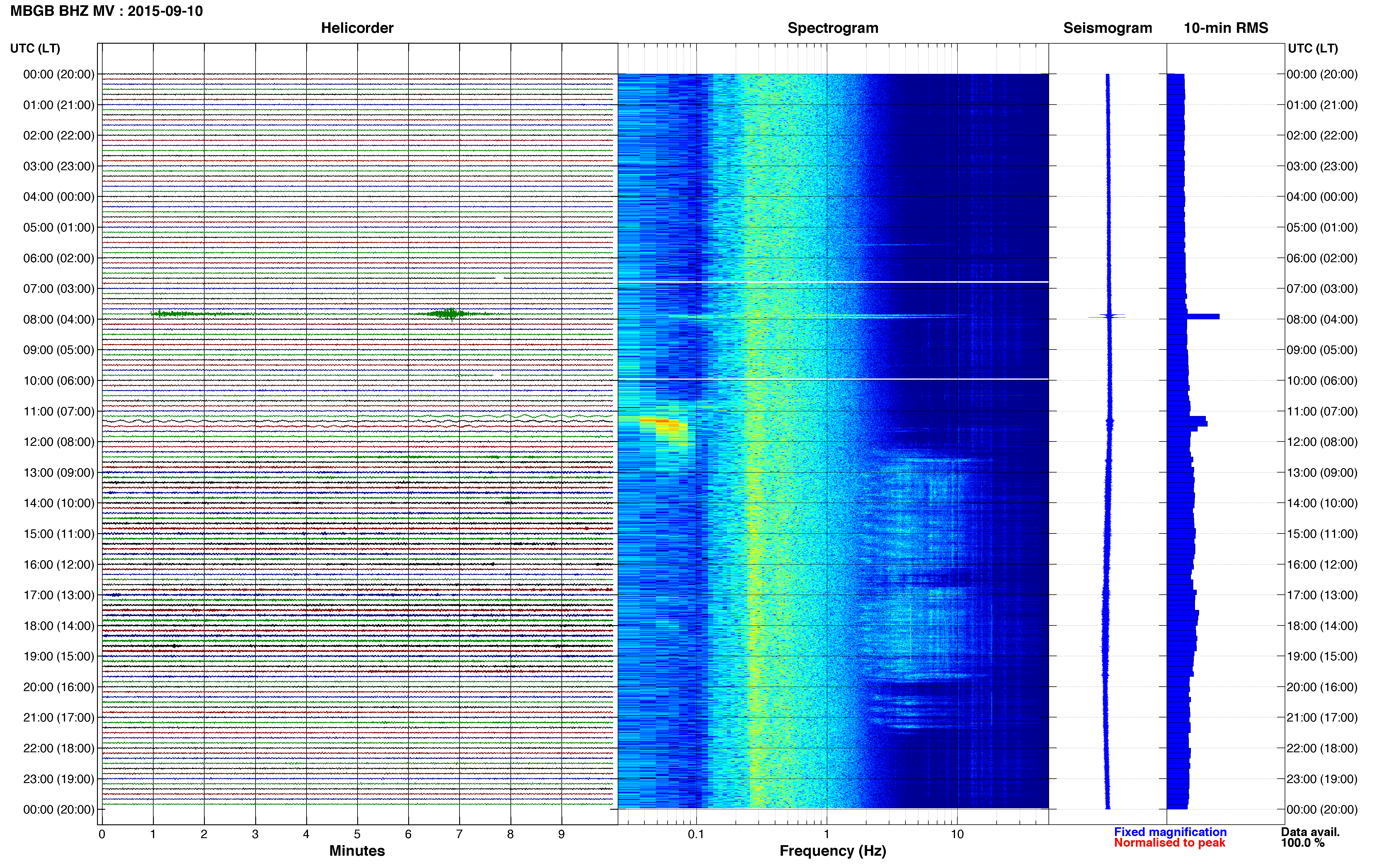The image size is (1389, 868).
Task: Click '06:00 (02:00)' on the helicorder time axis
Action: 59,258
